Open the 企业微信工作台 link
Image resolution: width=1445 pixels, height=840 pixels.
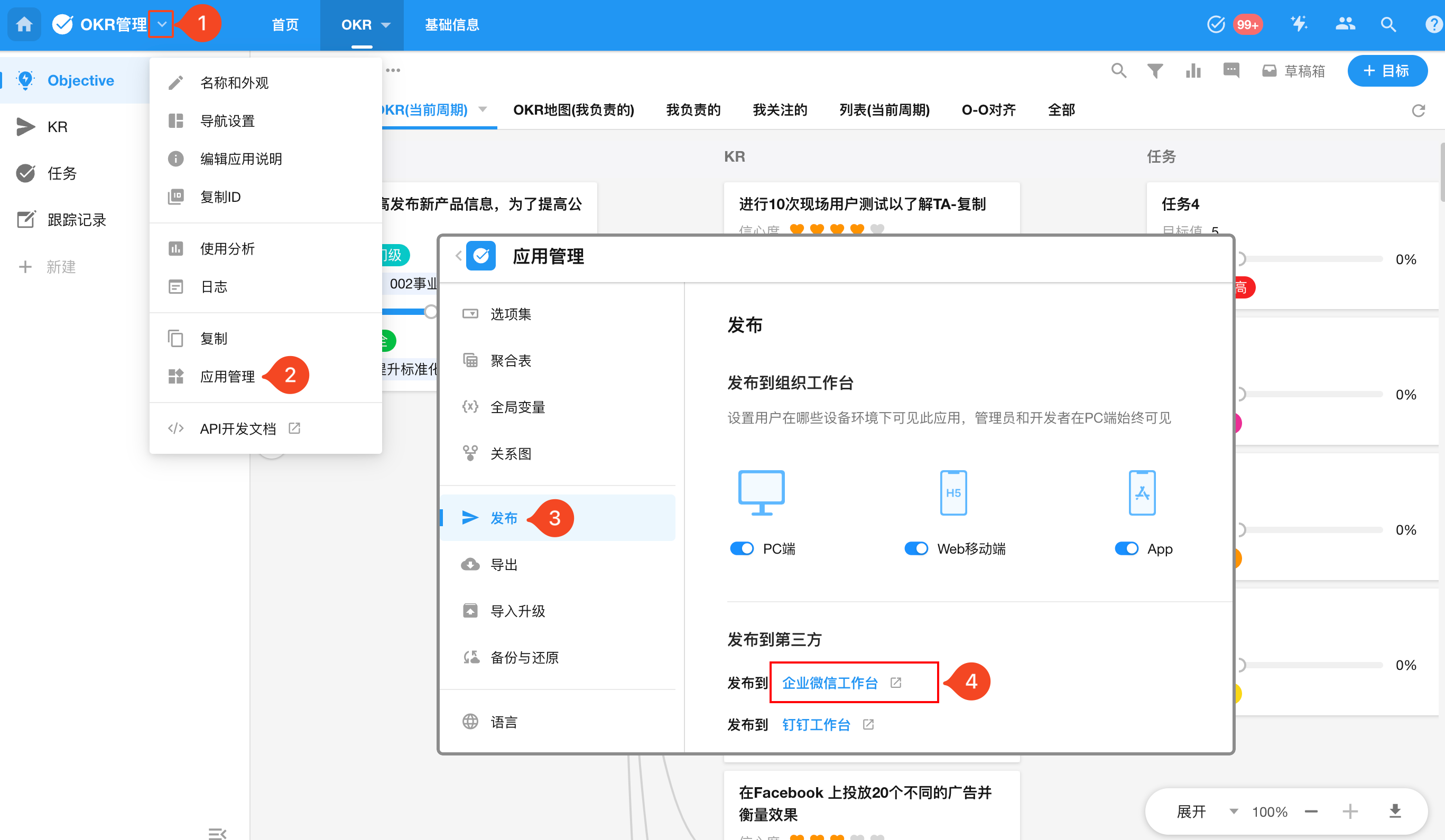[830, 683]
